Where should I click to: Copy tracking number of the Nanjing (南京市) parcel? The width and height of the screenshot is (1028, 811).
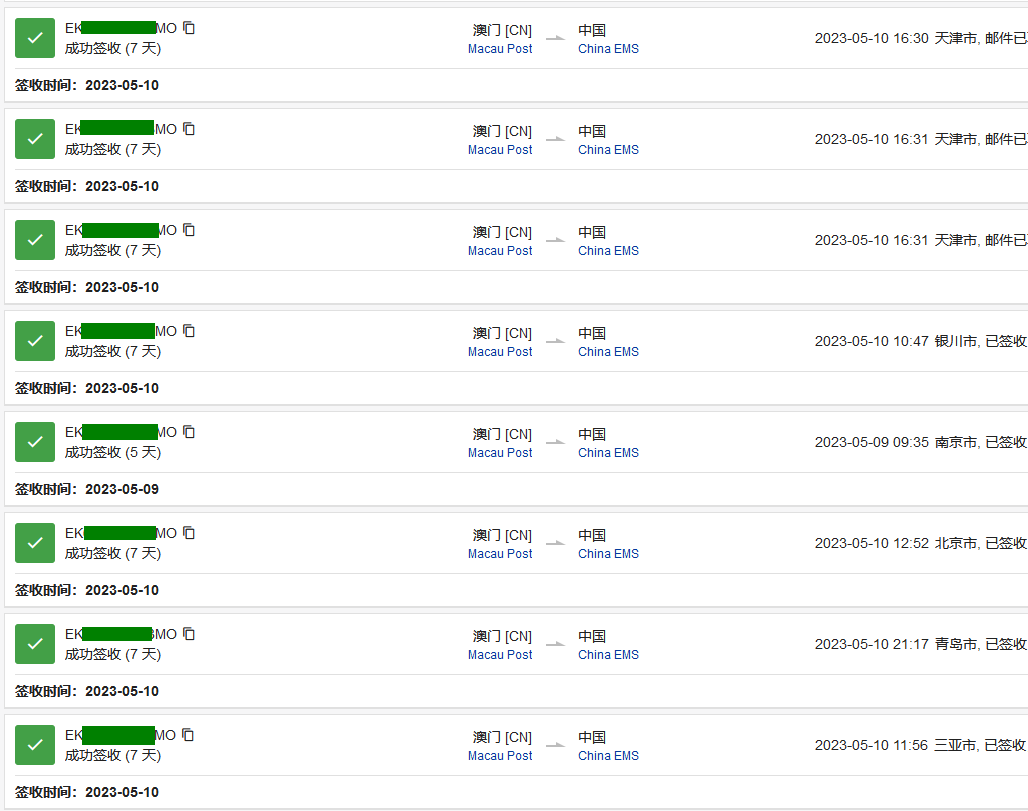pos(189,432)
